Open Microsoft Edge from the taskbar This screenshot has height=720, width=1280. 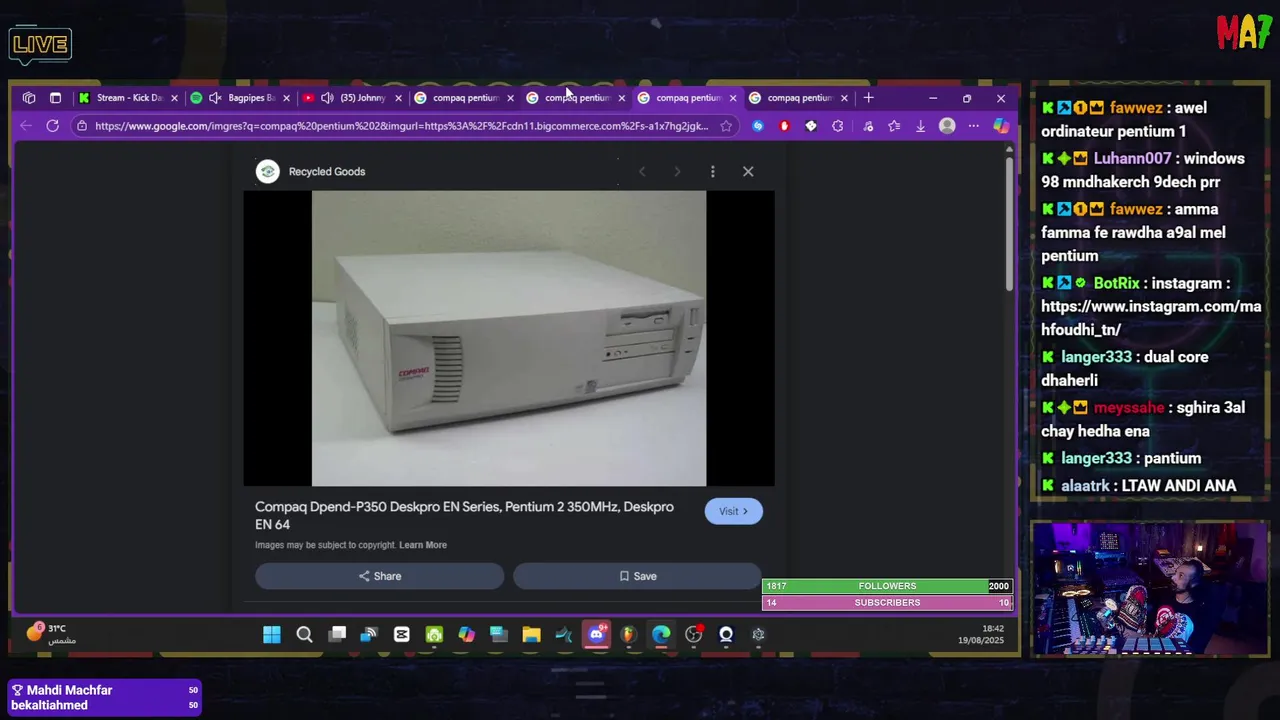point(661,634)
